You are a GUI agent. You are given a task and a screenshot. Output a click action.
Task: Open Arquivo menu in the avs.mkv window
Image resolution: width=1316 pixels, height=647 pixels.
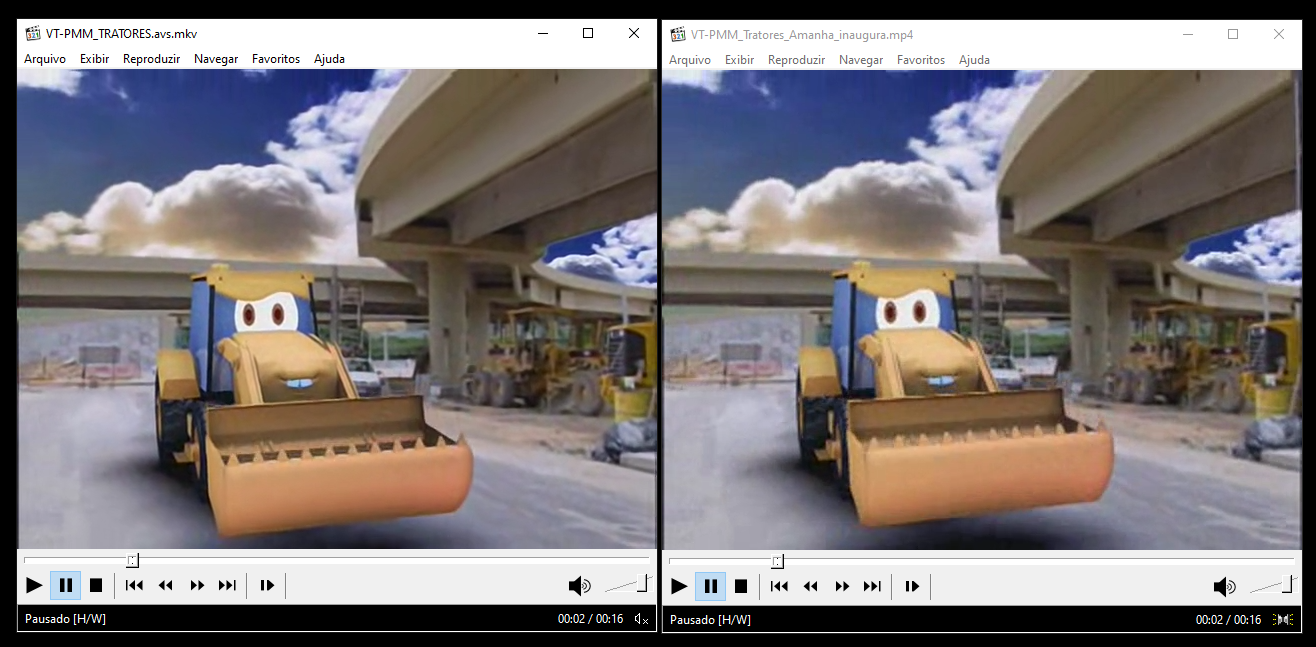[45, 59]
